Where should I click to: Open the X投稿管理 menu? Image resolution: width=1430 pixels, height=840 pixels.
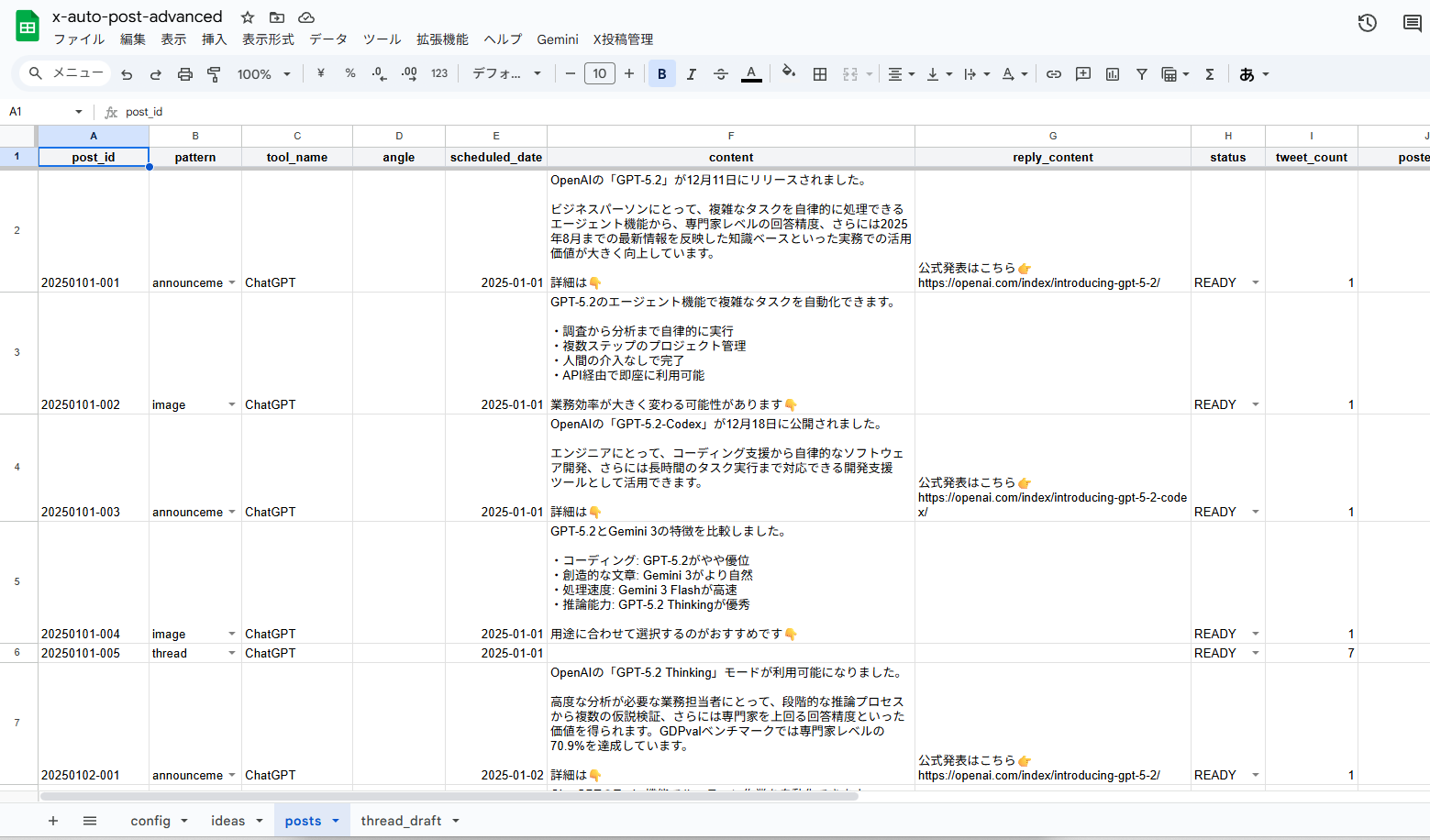(623, 39)
